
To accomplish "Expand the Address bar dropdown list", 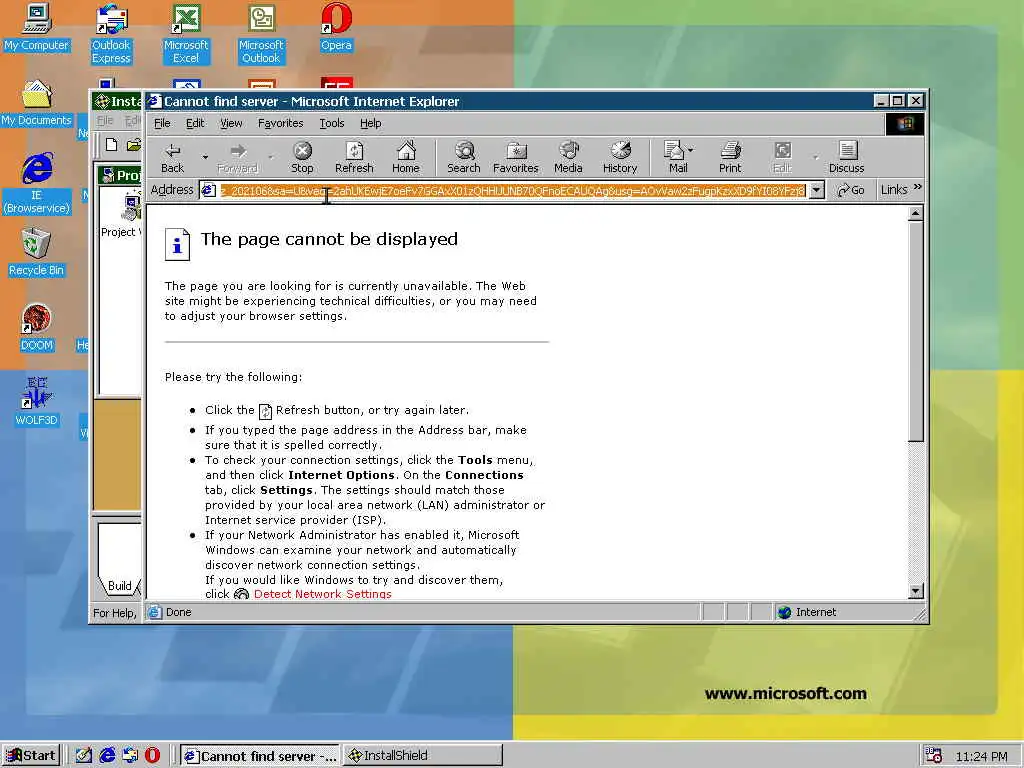I will click(x=817, y=190).
